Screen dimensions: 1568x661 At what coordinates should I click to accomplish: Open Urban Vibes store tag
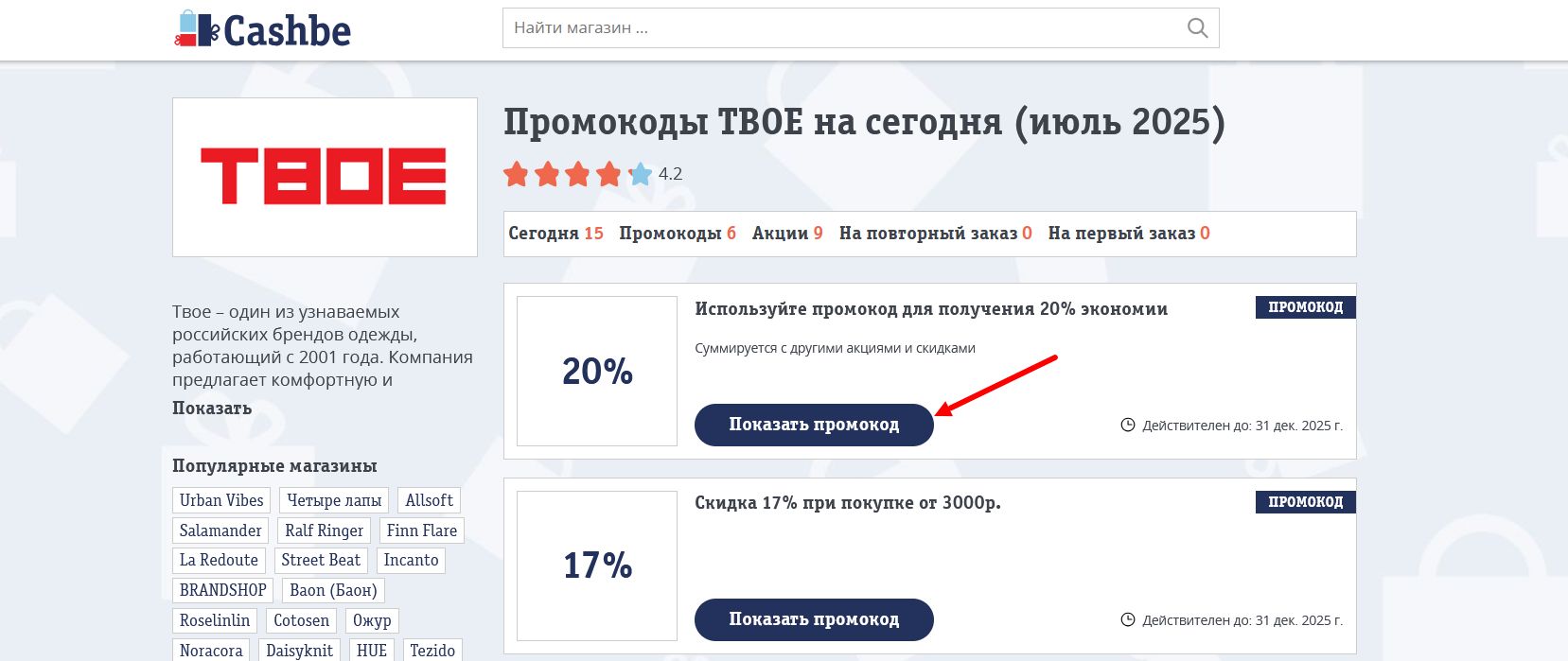click(x=221, y=500)
